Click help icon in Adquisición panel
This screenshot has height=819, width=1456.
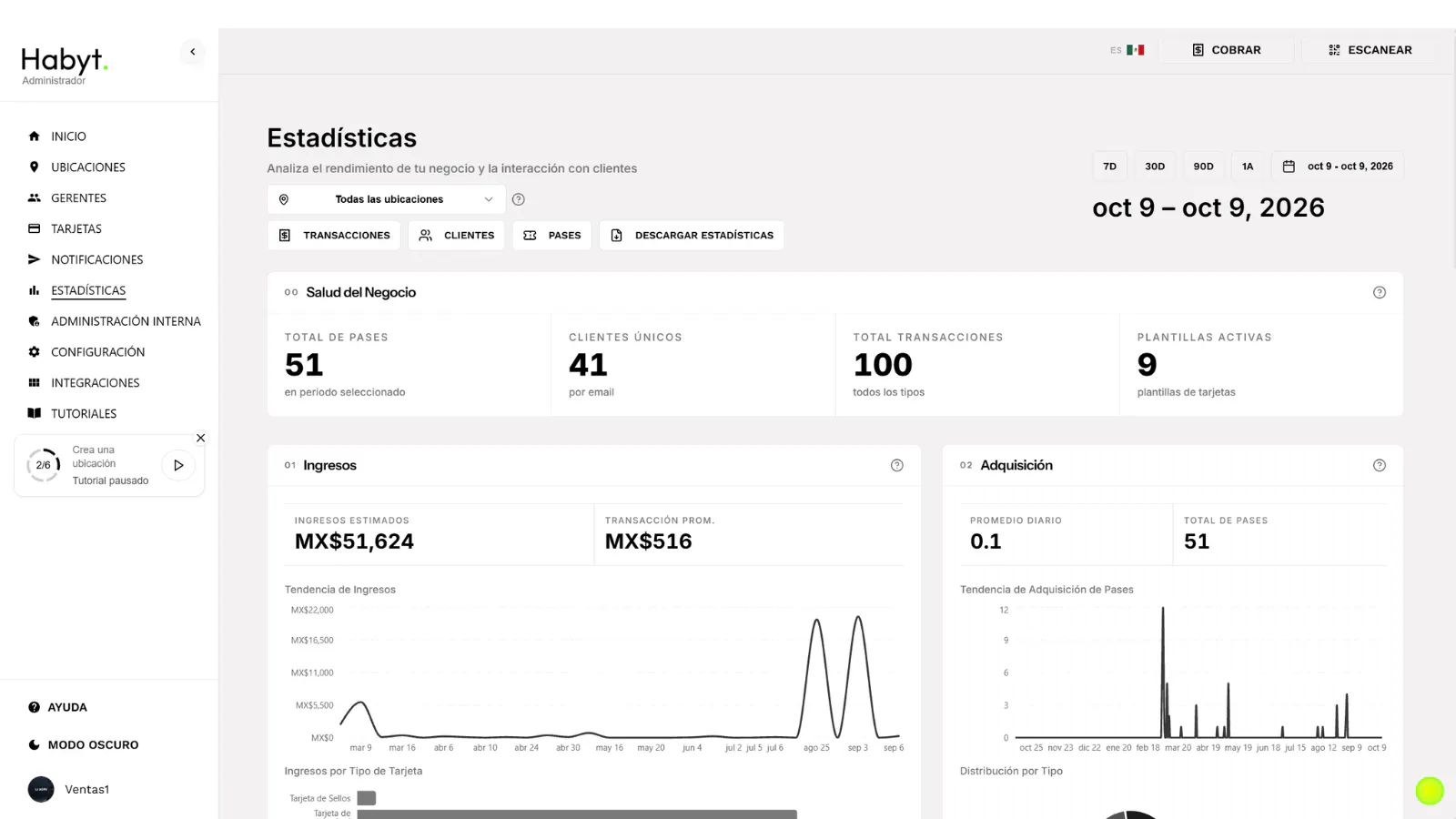[1380, 465]
